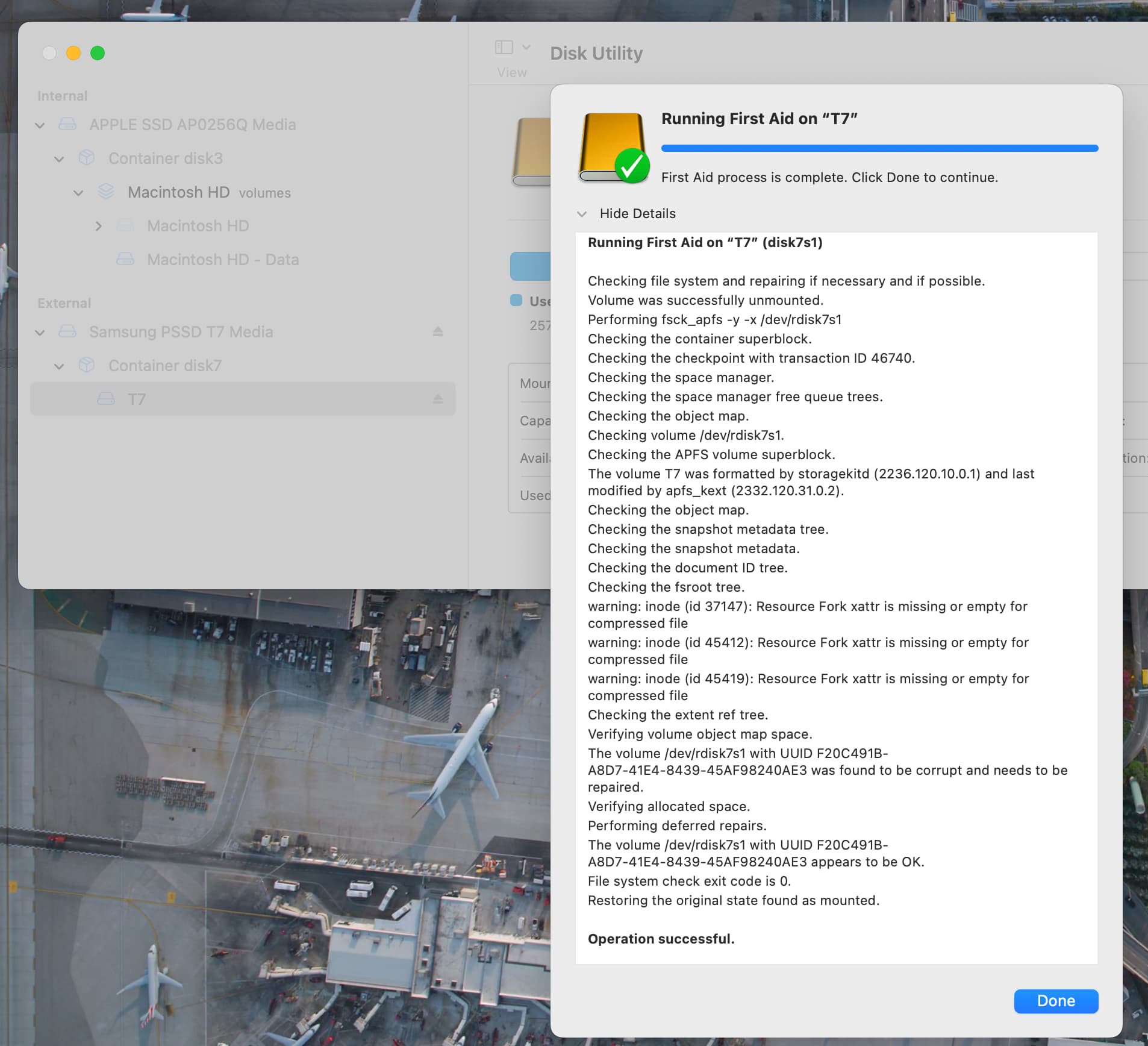Select the T7 volume disk icon
Viewport: 1148px width, 1046px height.
tap(106, 399)
